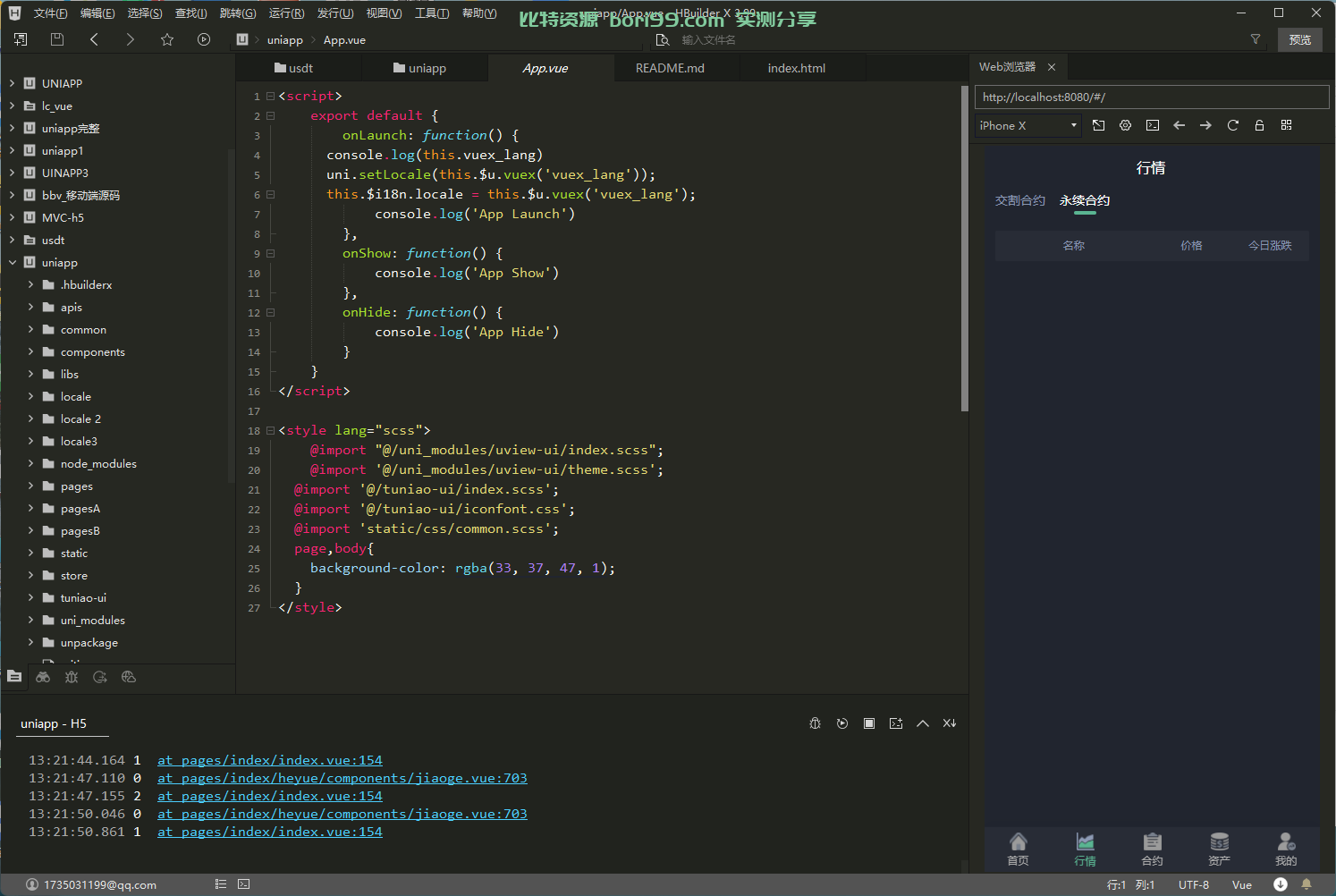Click the Web browser forward arrow
The width and height of the screenshot is (1336, 896).
click(x=1206, y=125)
